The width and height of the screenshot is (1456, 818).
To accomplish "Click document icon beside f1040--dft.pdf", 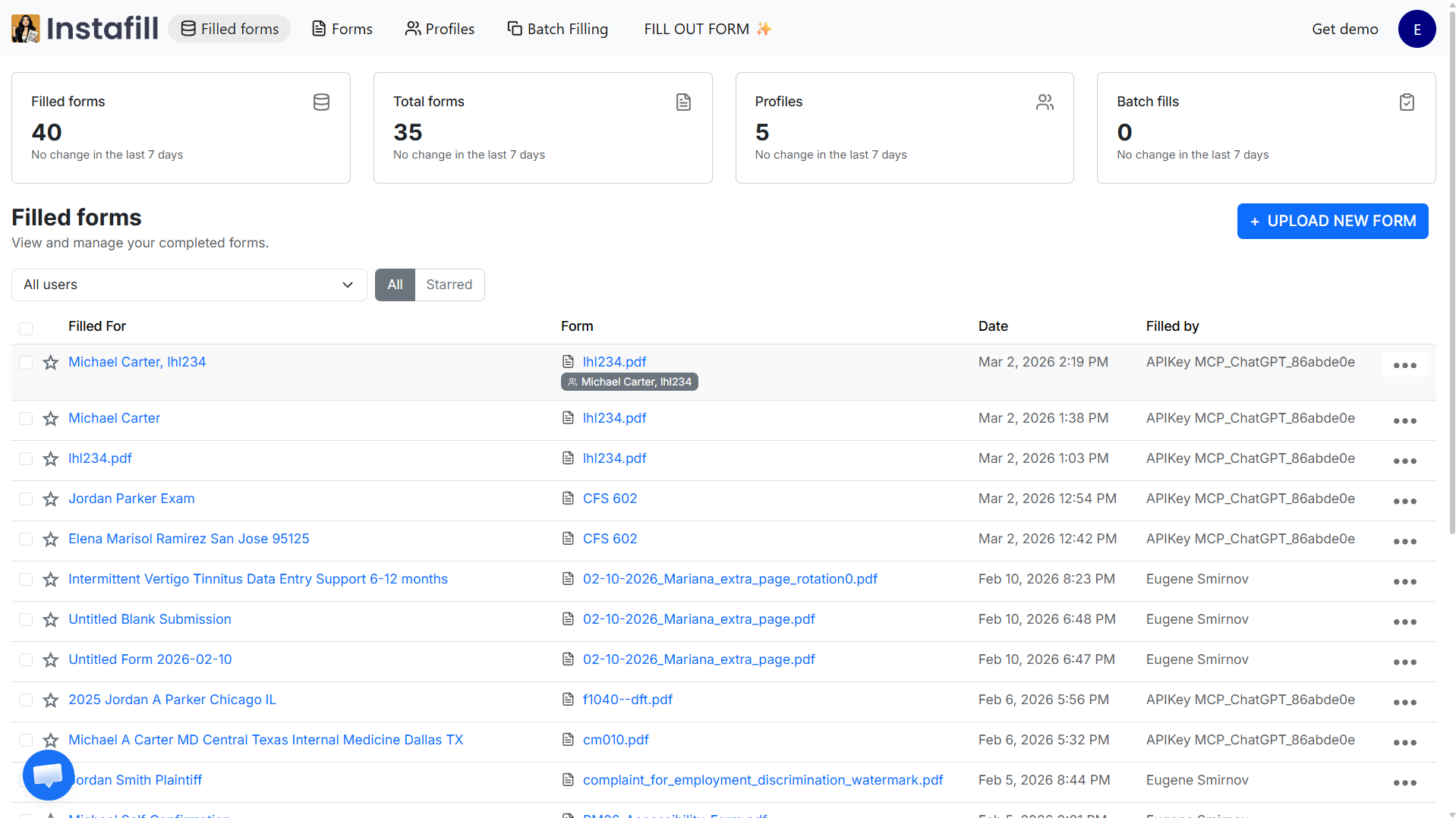I will [x=568, y=700].
